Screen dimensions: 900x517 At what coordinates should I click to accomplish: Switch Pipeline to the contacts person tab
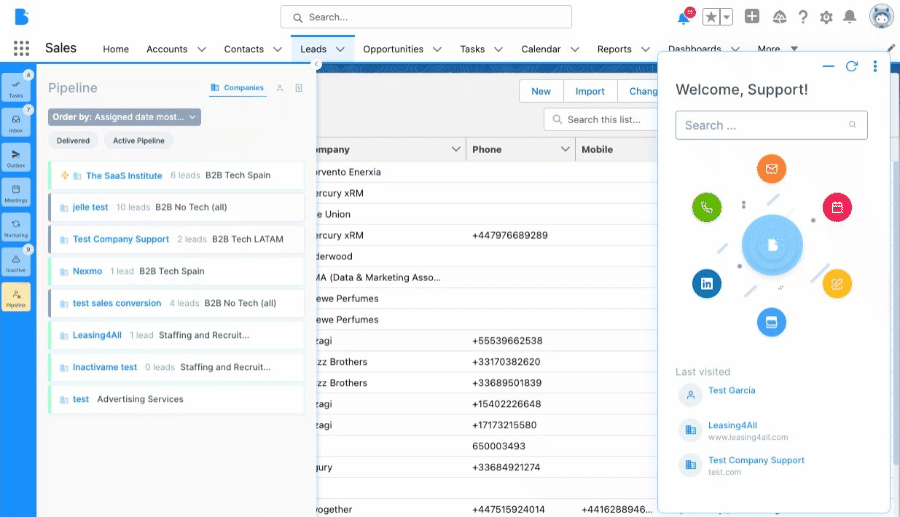click(280, 88)
